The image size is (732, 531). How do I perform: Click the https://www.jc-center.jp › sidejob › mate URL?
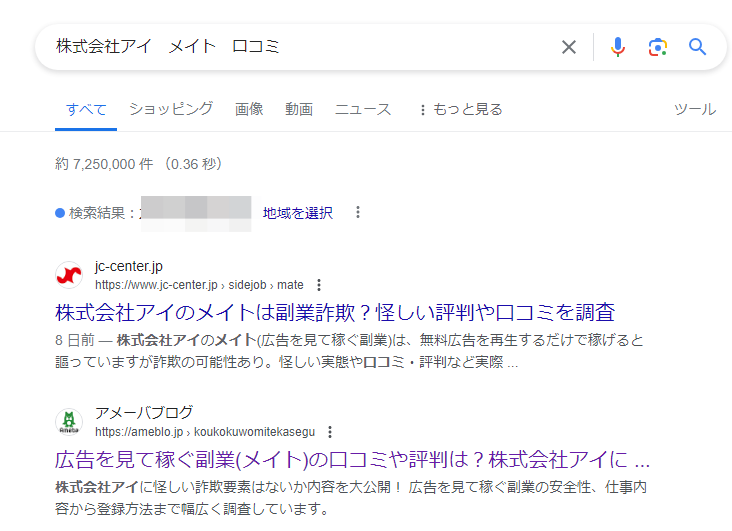[x=199, y=285]
